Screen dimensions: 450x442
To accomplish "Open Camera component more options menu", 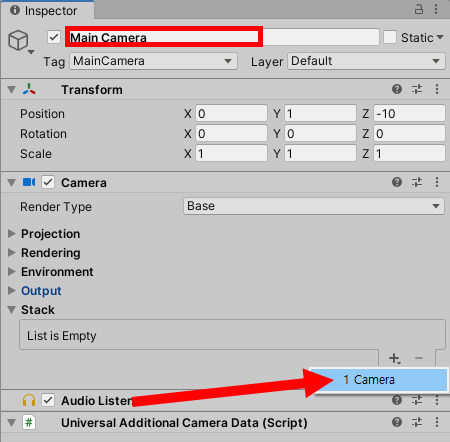I will [437, 182].
